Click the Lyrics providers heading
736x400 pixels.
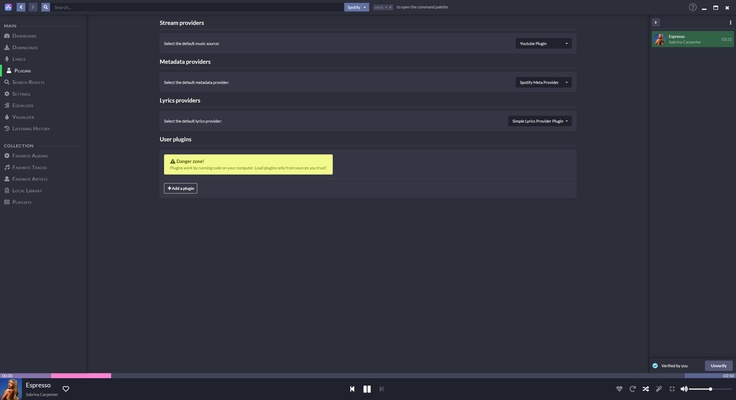180,100
